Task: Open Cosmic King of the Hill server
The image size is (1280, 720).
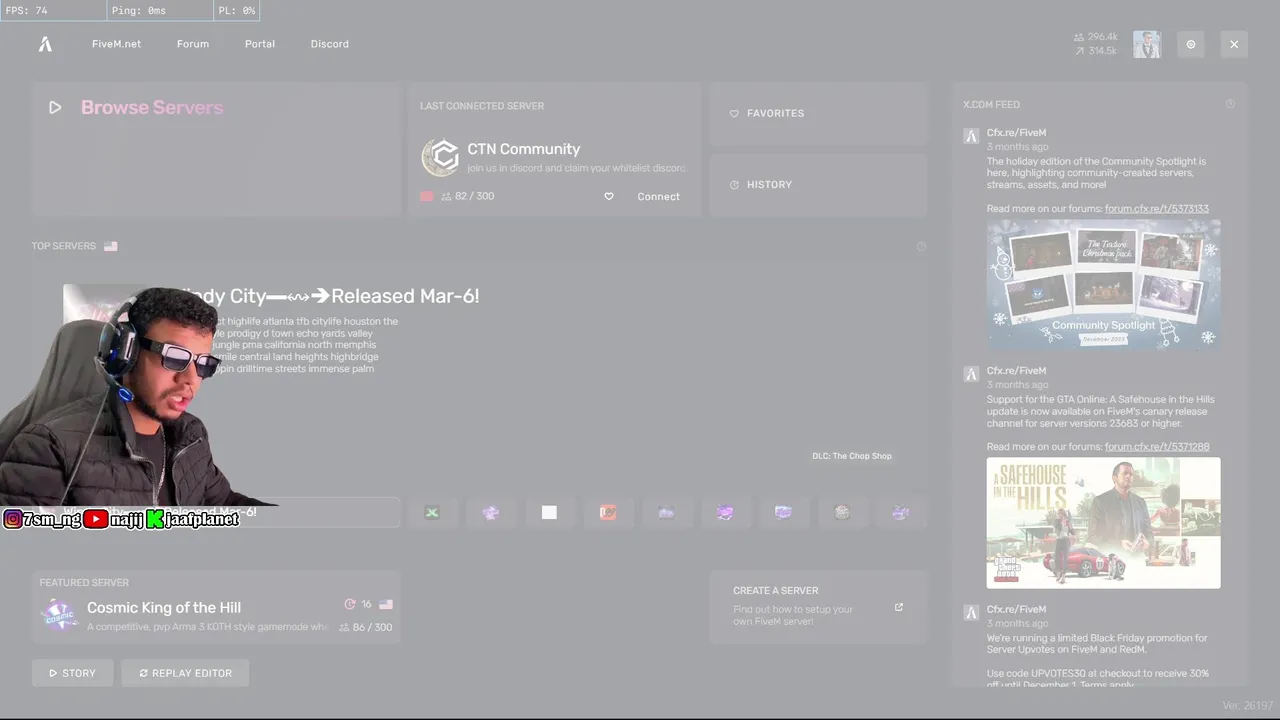Action: (216, 607)
